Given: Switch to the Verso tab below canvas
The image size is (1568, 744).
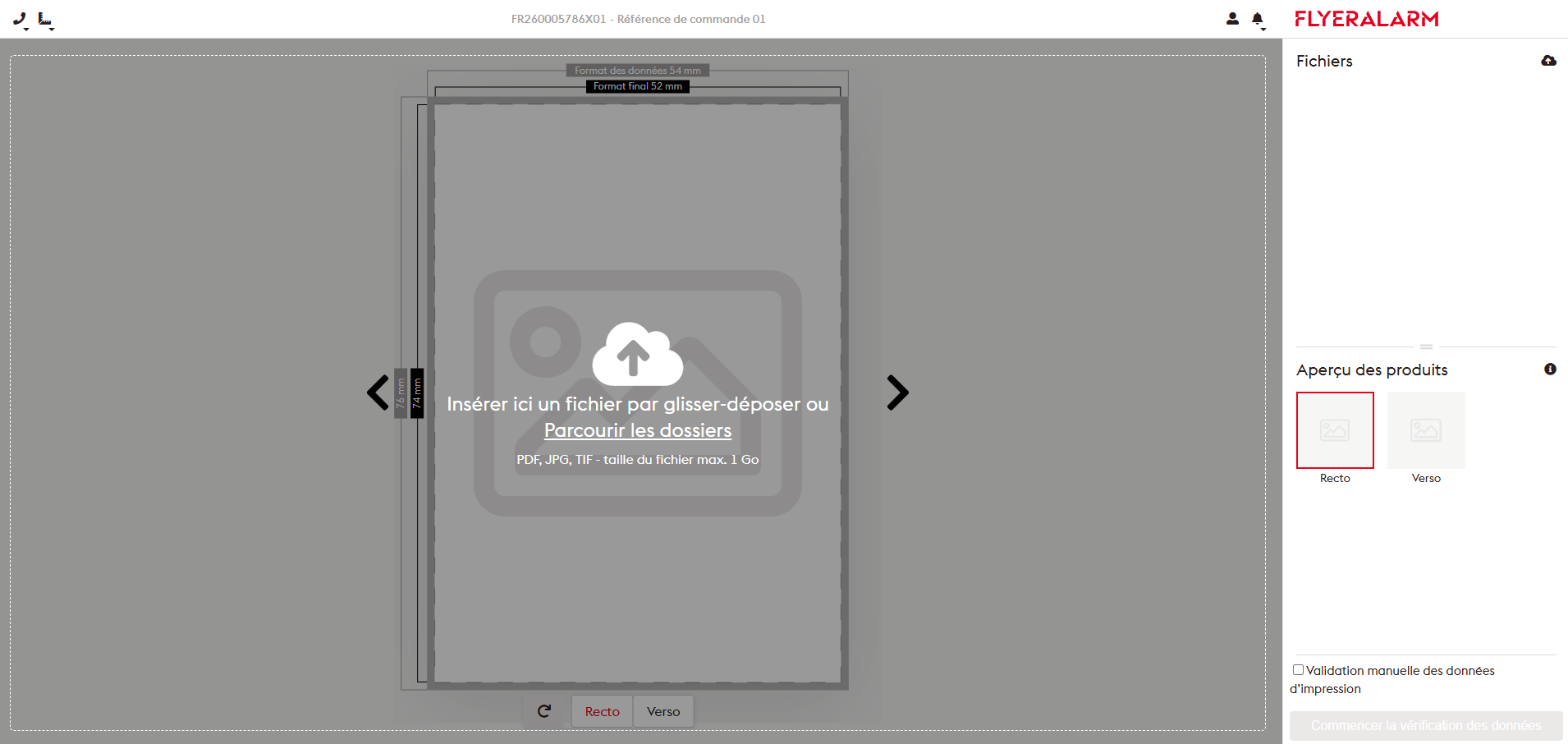Looking at the screenshot, I should coord(663,711).
